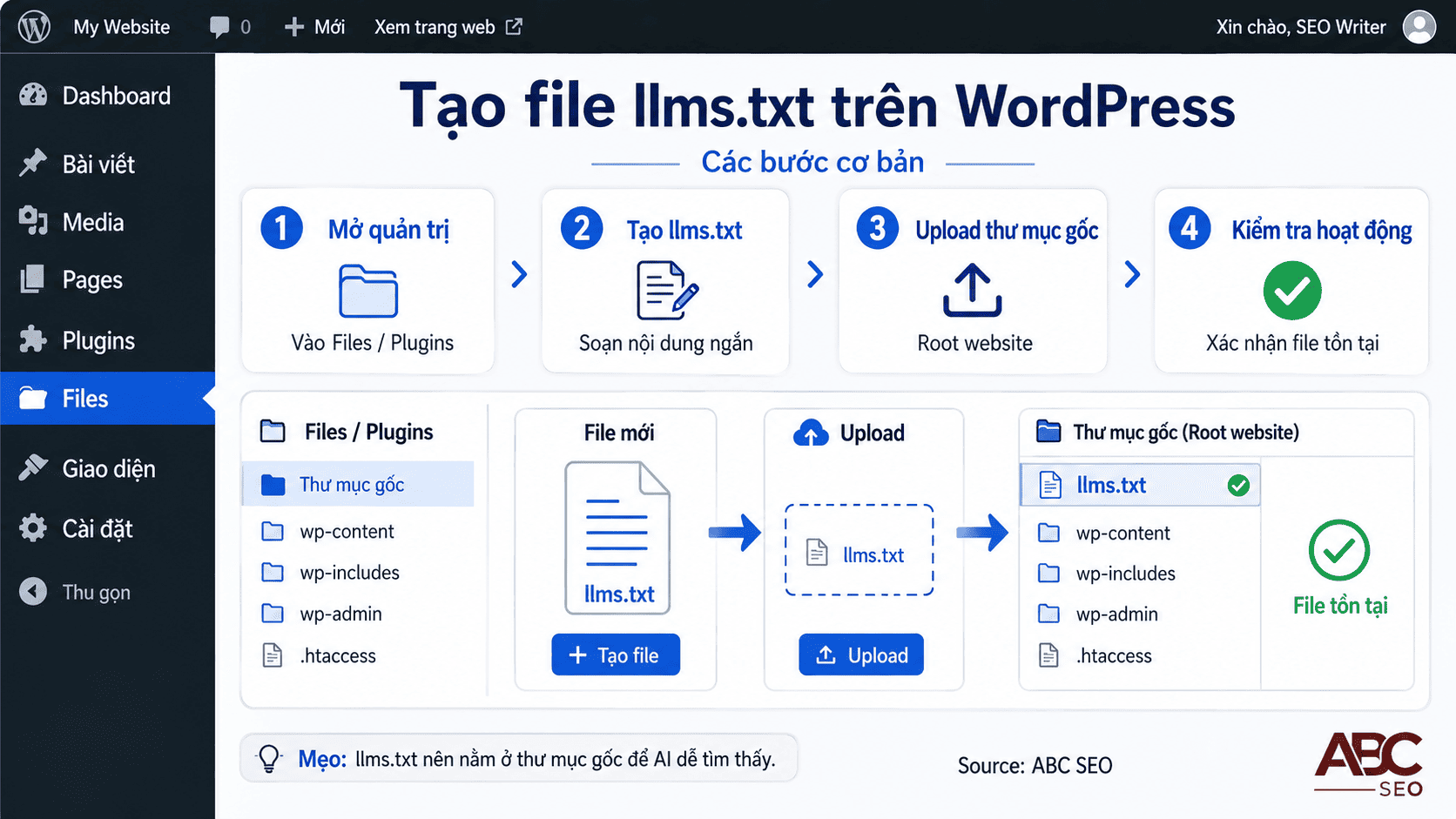Click the Dashboard gauge icon
1456x819 pixels.
pos(33,96)
